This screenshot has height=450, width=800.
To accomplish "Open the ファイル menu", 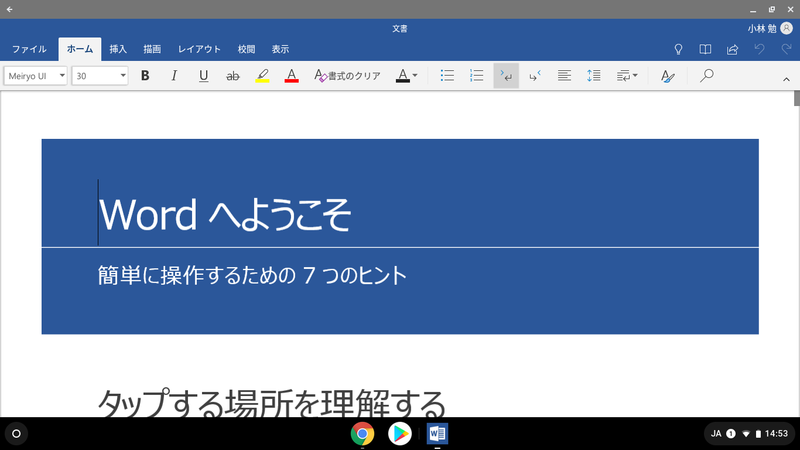I will click(x=29, y=49).
